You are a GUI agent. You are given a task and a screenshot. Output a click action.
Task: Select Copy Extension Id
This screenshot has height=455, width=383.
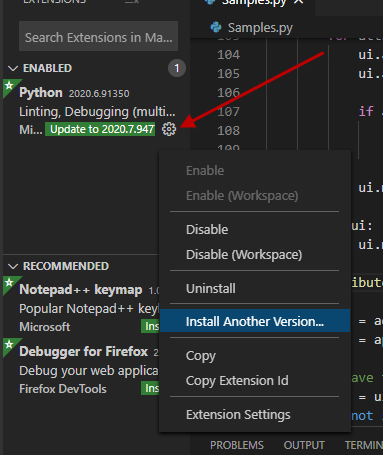255,381
